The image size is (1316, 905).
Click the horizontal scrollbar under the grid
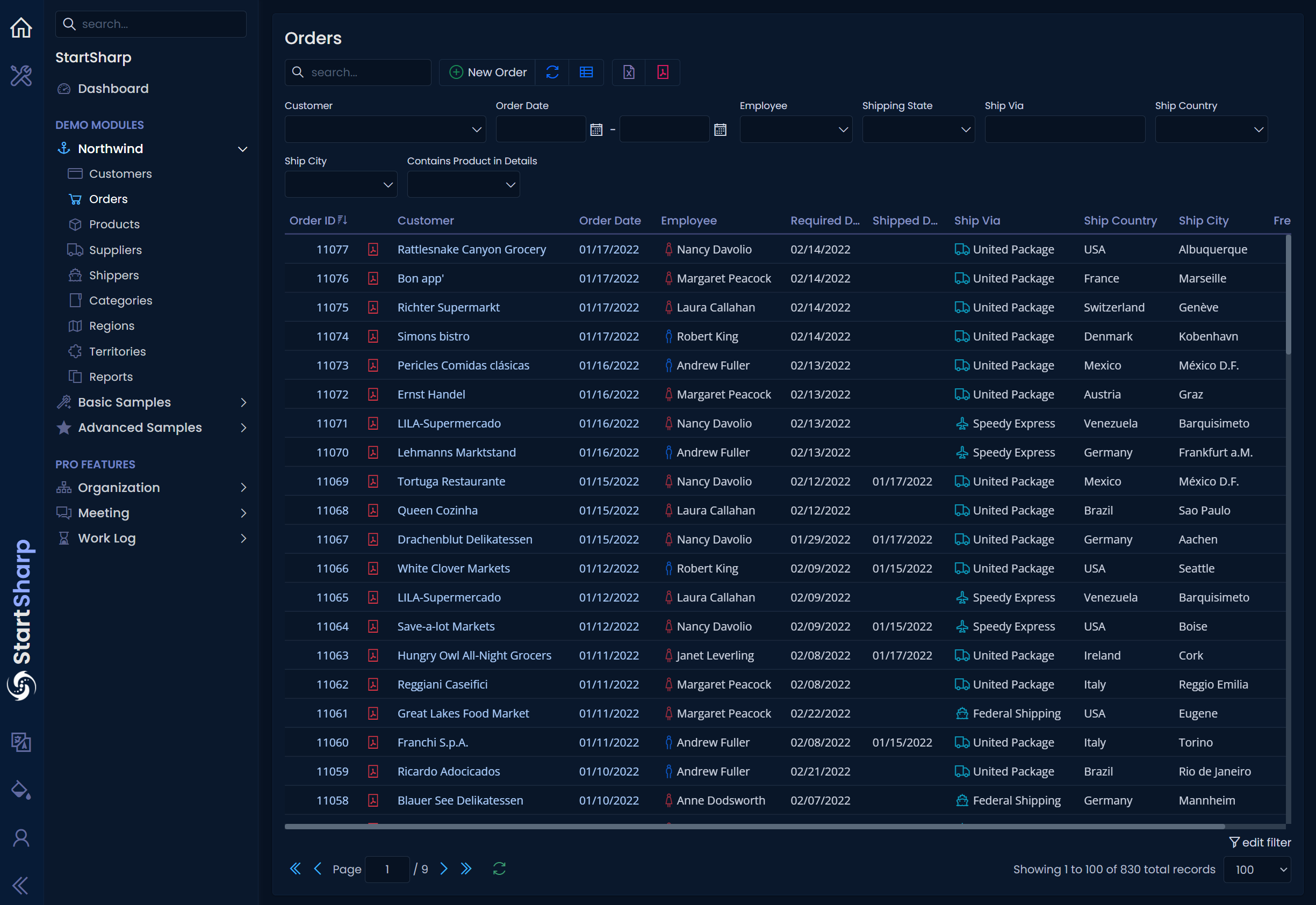pyautogui.click(x=754, y=826)
